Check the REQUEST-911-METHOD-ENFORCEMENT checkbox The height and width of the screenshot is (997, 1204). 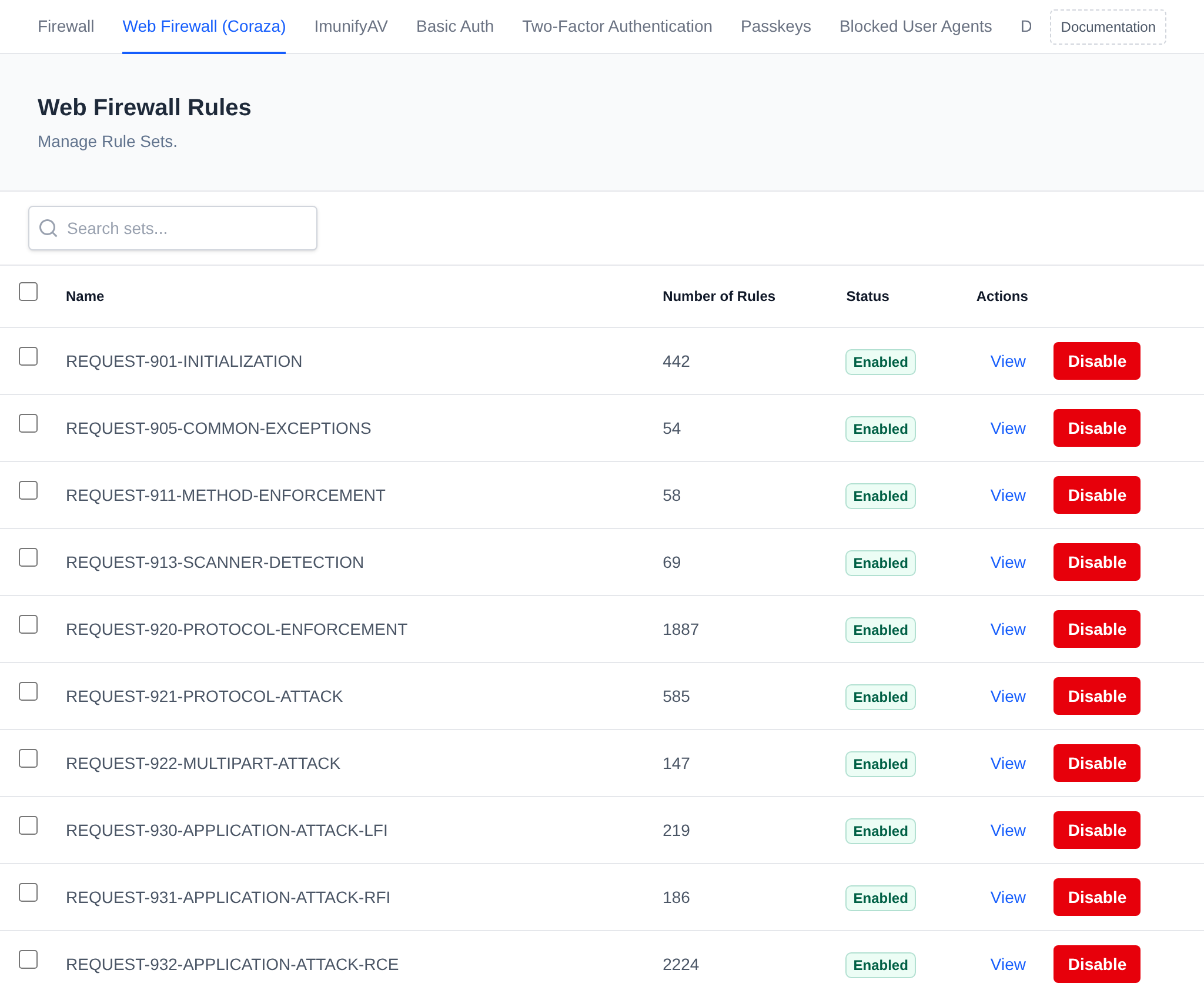pos(28,490)
